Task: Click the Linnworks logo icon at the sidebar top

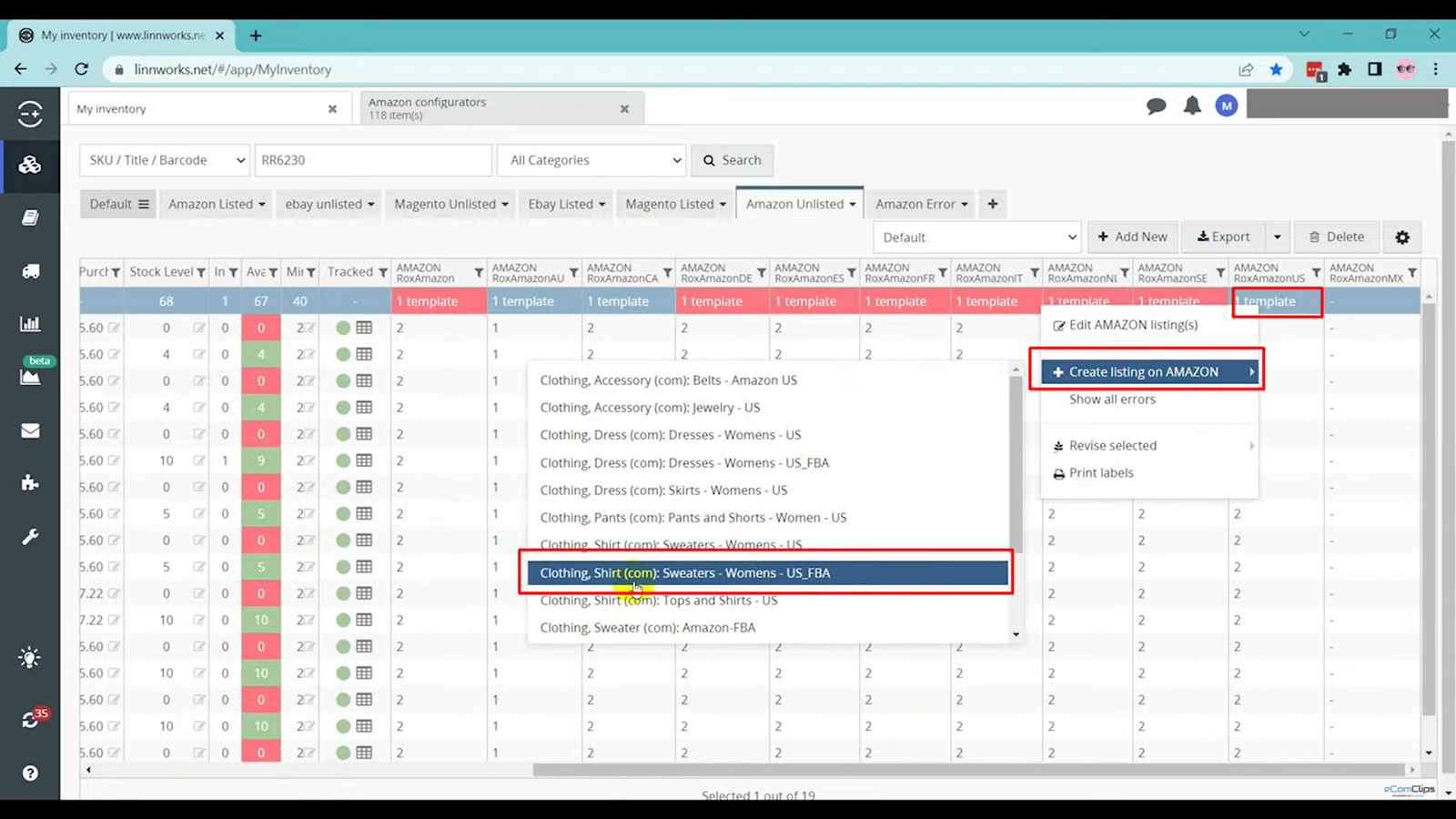Action: pyautogui.click(x=30, y=114)
